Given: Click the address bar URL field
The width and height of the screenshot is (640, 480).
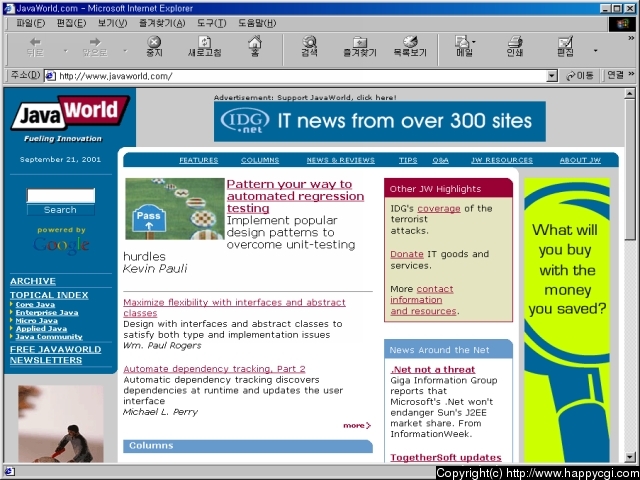Looking at the screenshot, I should 302,76.
